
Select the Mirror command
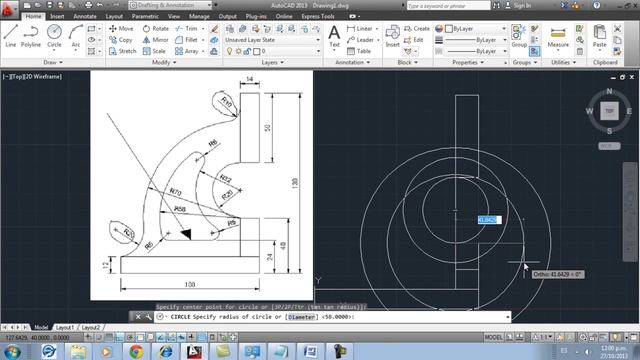pyautogui.click(x=156, y=40)
